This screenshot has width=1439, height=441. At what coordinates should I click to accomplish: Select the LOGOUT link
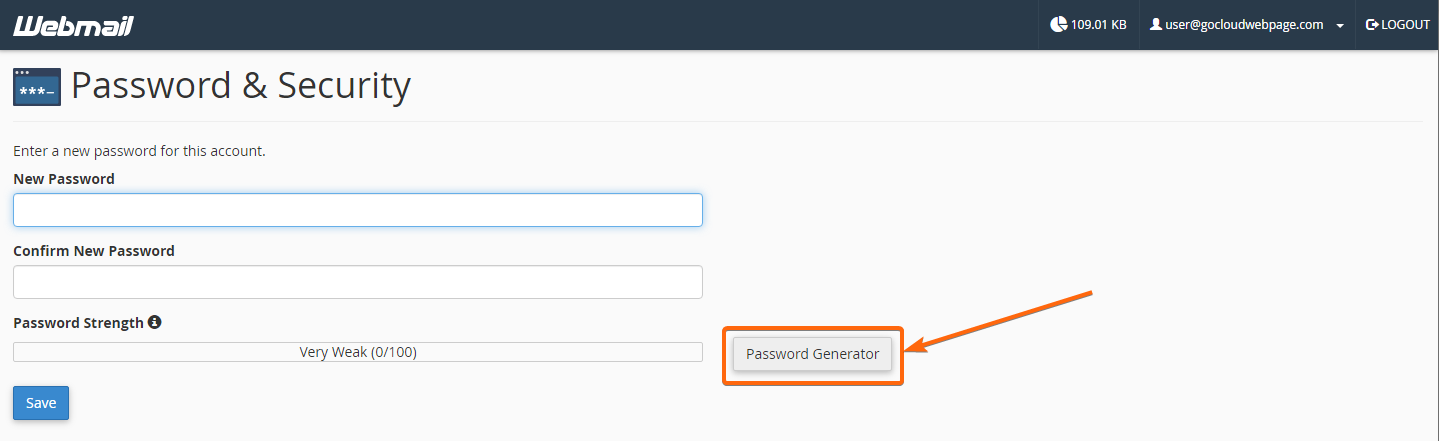pyautogui.click(x=1398, y=25)
